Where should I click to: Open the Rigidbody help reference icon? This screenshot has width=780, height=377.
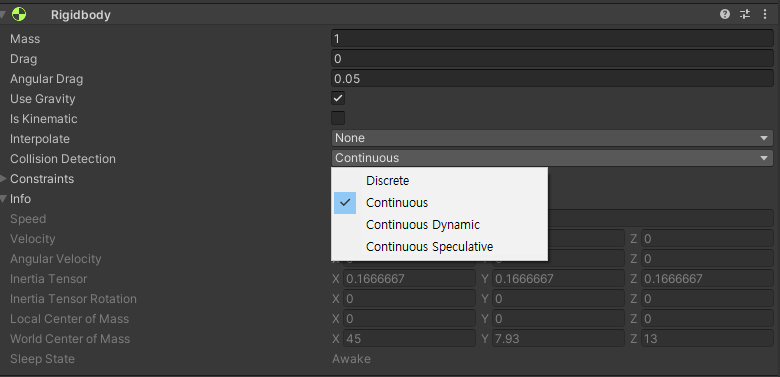click(725, 14)
